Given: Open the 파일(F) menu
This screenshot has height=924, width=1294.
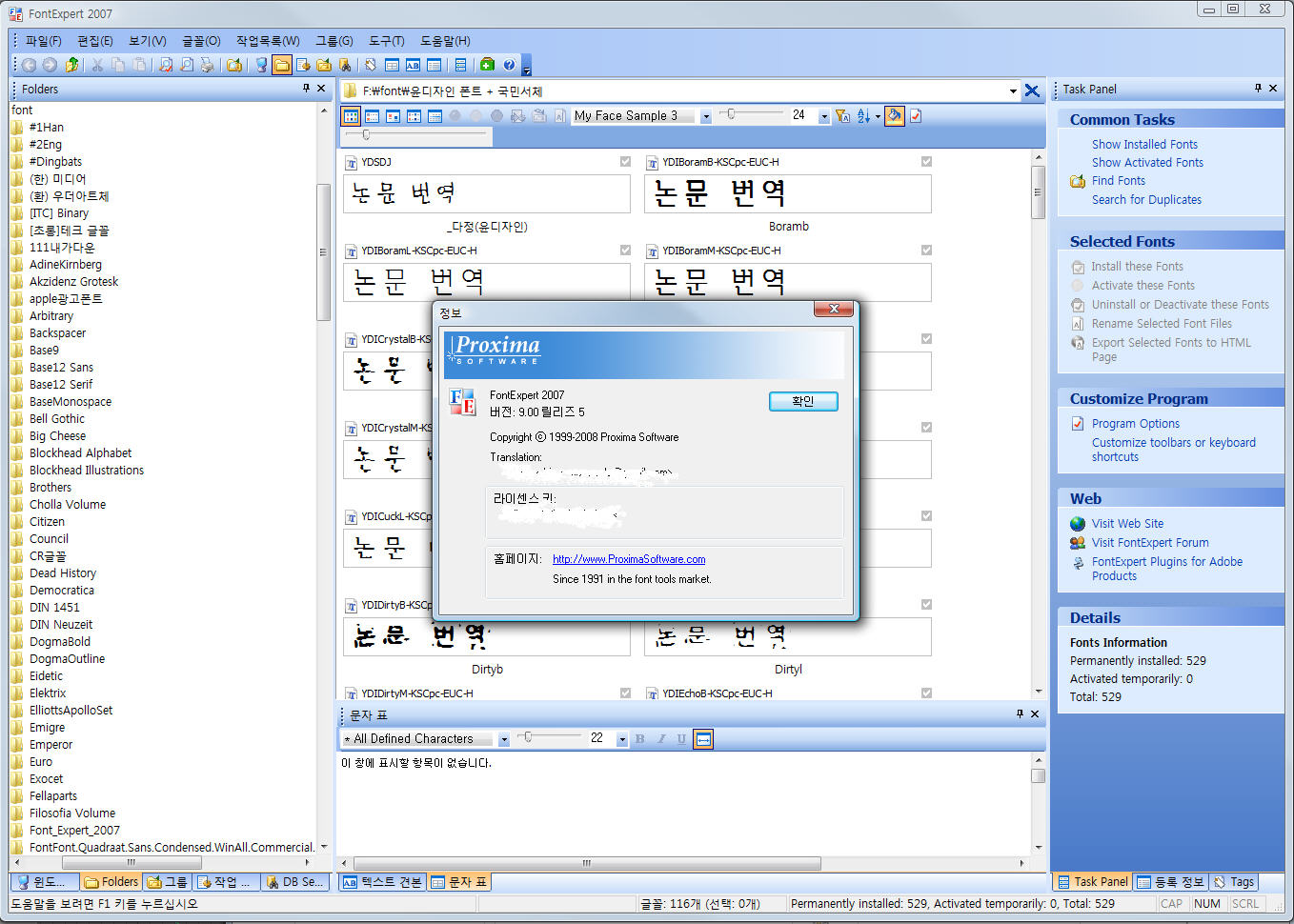Looking at the screenshot, I should 43,41.
